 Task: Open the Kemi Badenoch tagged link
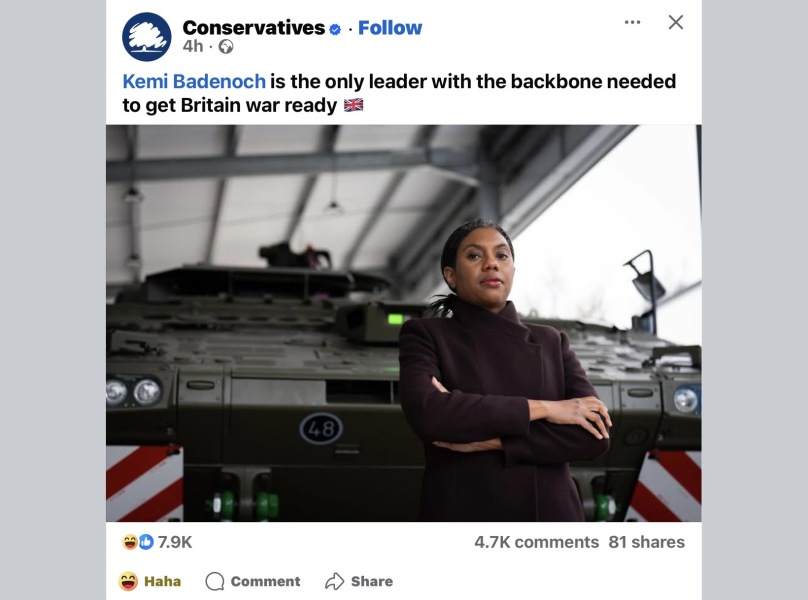coord(194,81)
